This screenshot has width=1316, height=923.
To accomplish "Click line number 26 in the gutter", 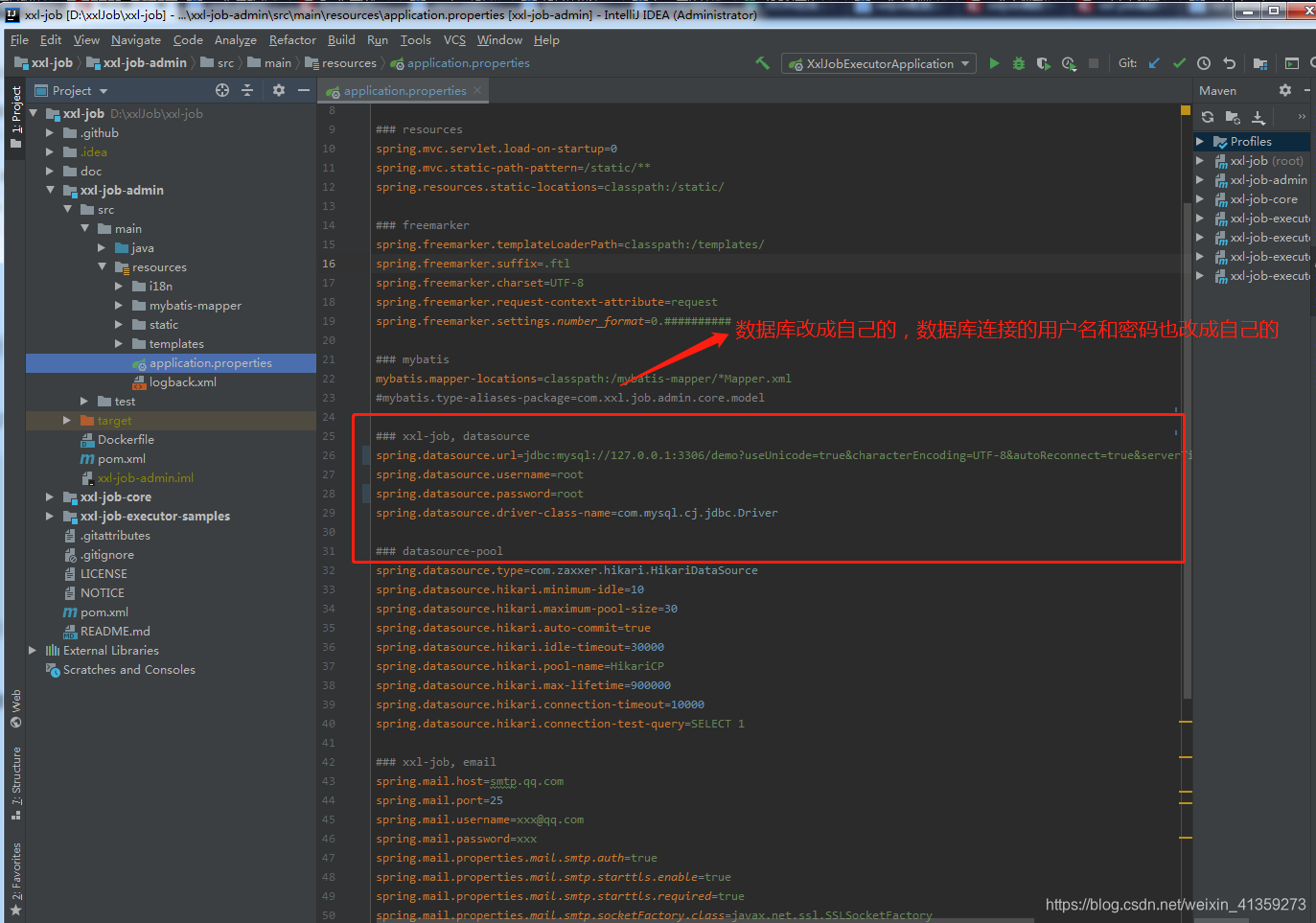I will pyautogui.click(x=329, y=455).
